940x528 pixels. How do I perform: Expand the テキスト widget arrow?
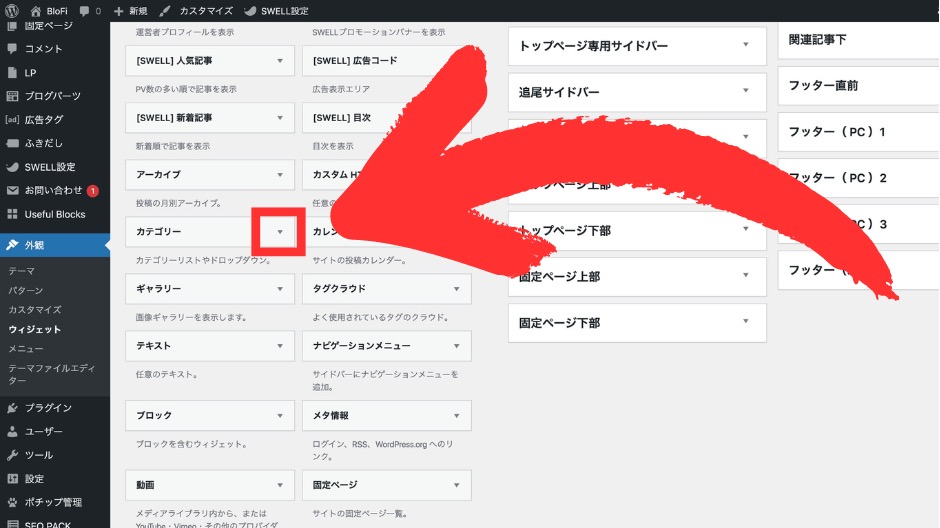click(x=279, y=345)
